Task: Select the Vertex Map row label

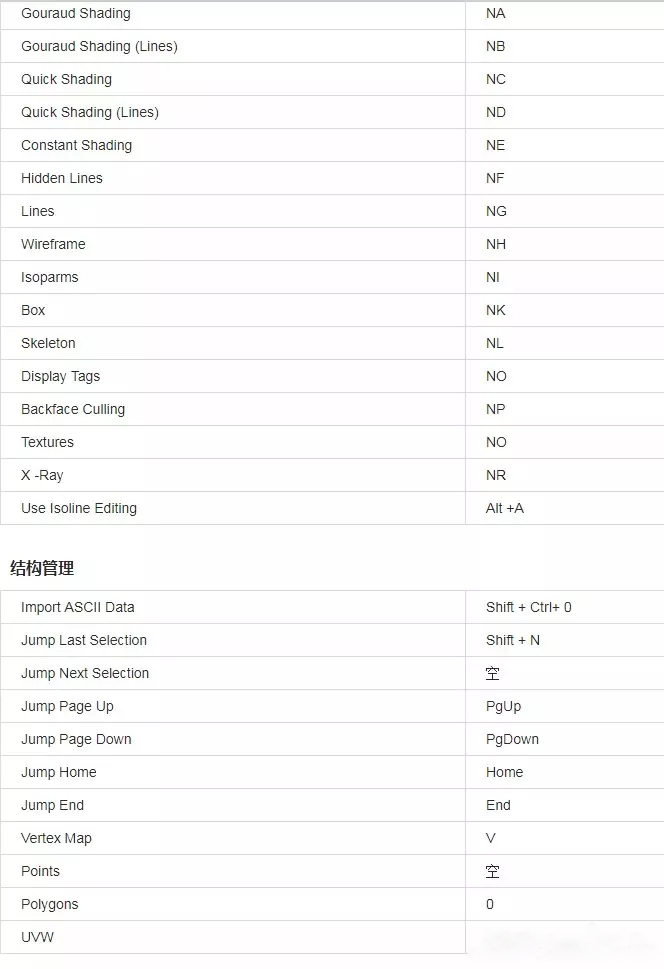Action: coord(56,838)
